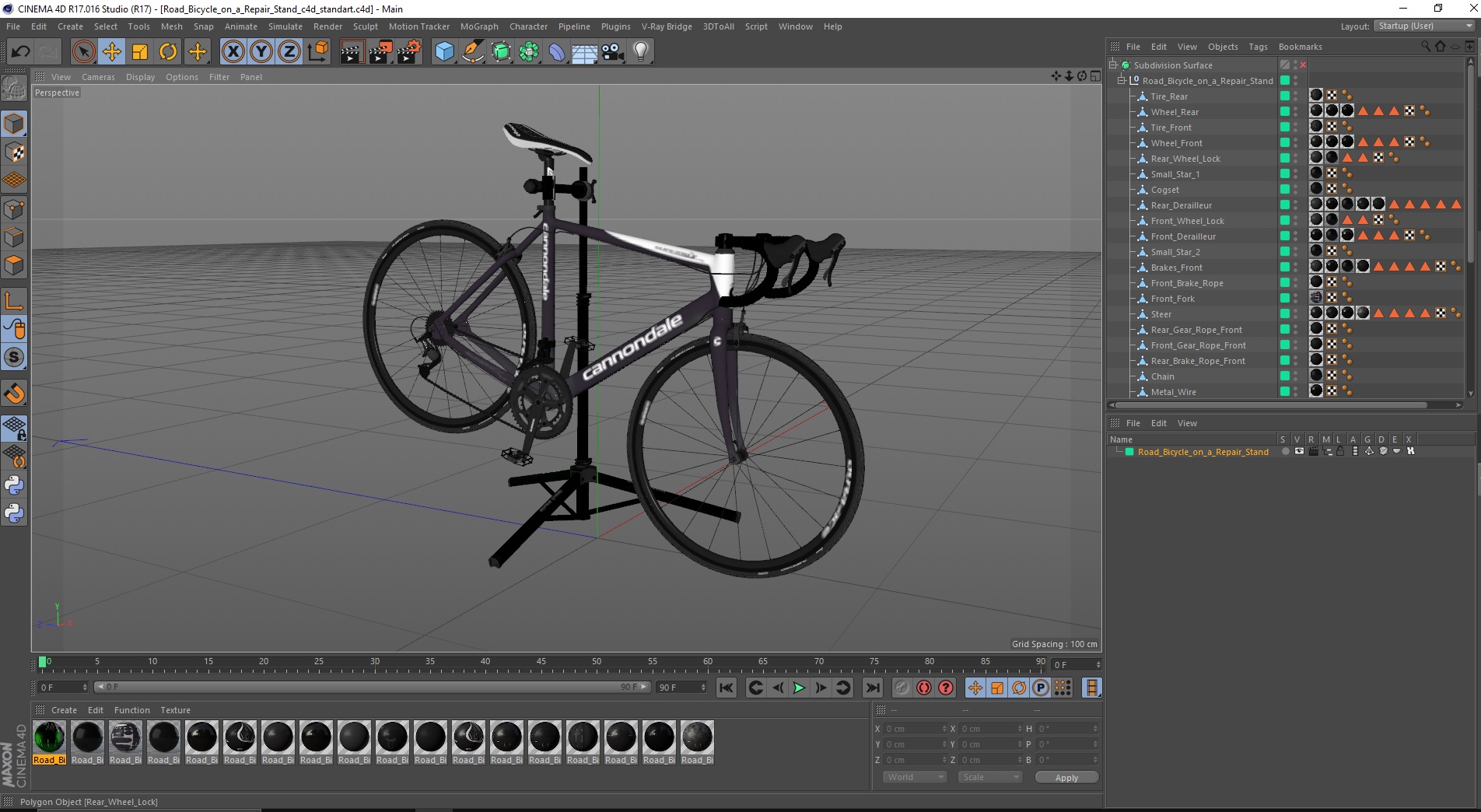Select Polygons mode in left sidebar
1481x812 pixels.
click(x=15, y=265)
